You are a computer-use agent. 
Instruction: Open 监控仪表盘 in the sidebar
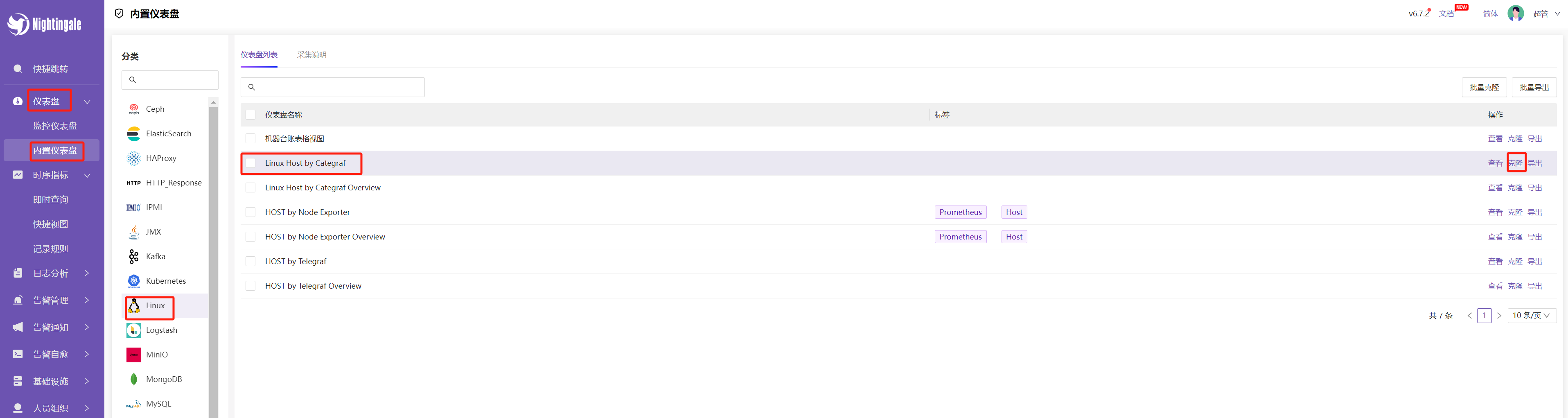click(x=55, y=126)
